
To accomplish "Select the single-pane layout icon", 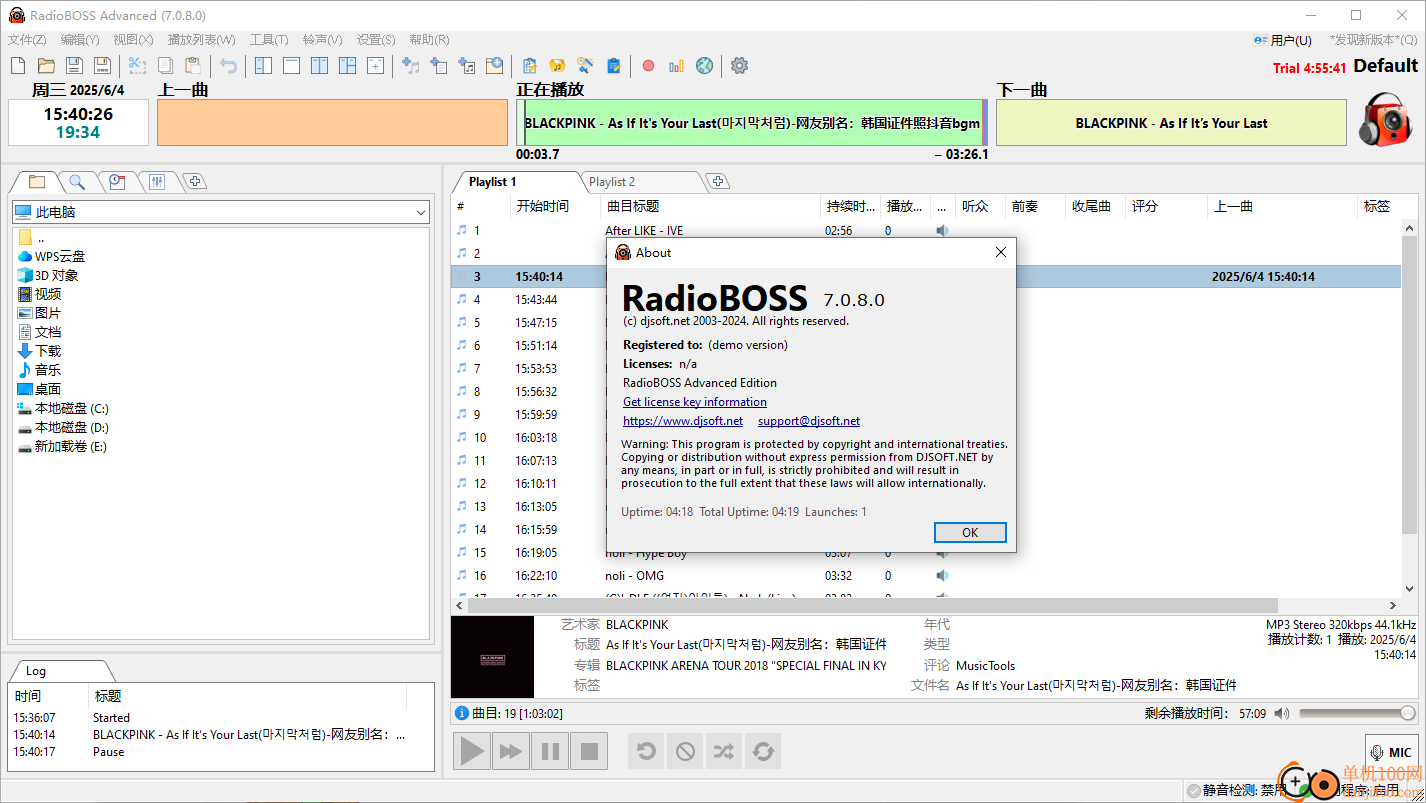I will pos(291,66).
